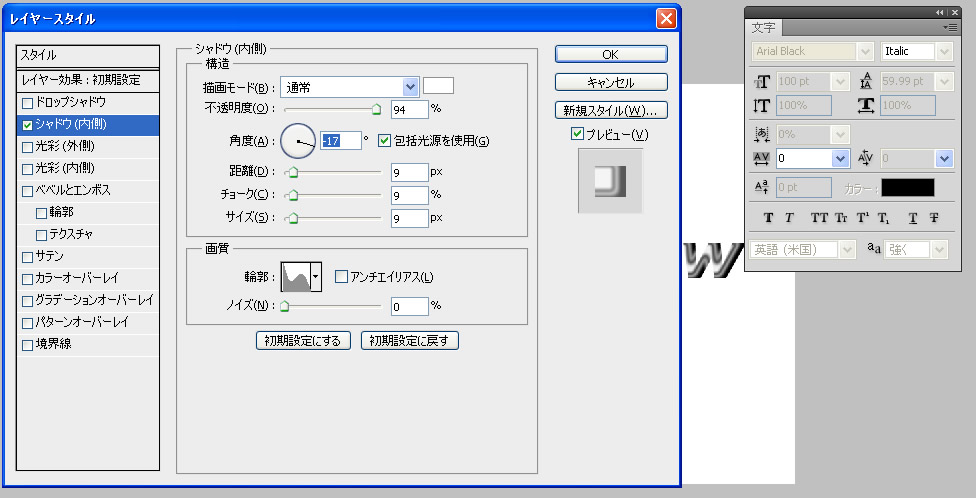Viewport: 976px width, 498px height.
Task: Apply the Small Caps Tr style
Action: (841, 218)
